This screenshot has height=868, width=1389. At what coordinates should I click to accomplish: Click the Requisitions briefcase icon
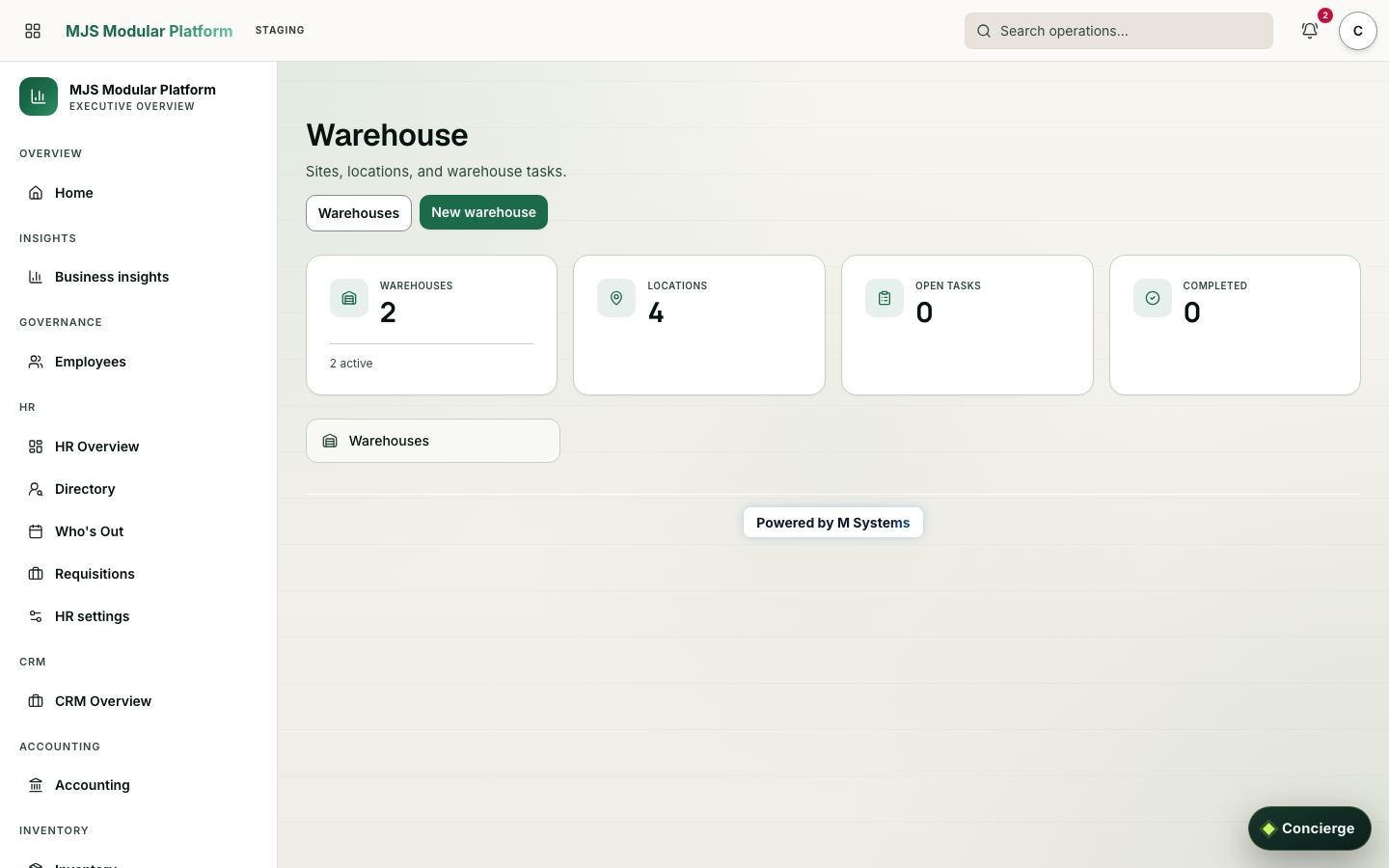(x=36, y=574)
